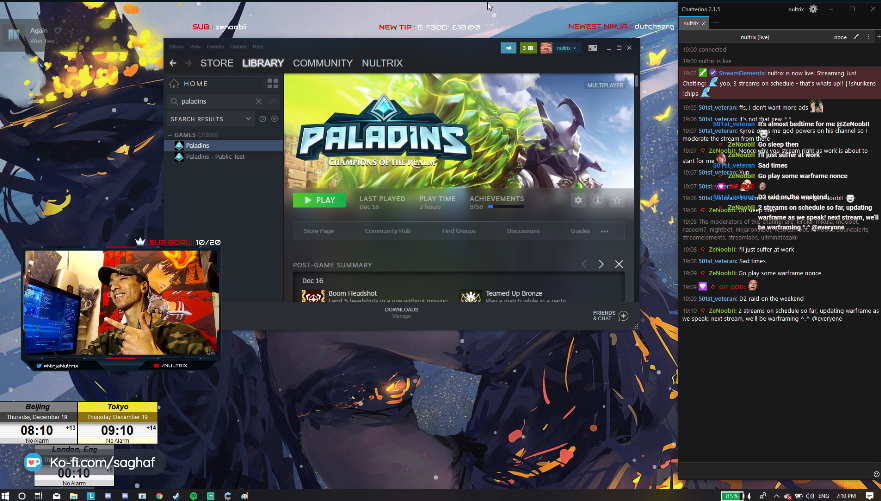This screenshot has height=501, width=881.
Task: Sort library by recent activity clock icon
Action: click(262, 119)
